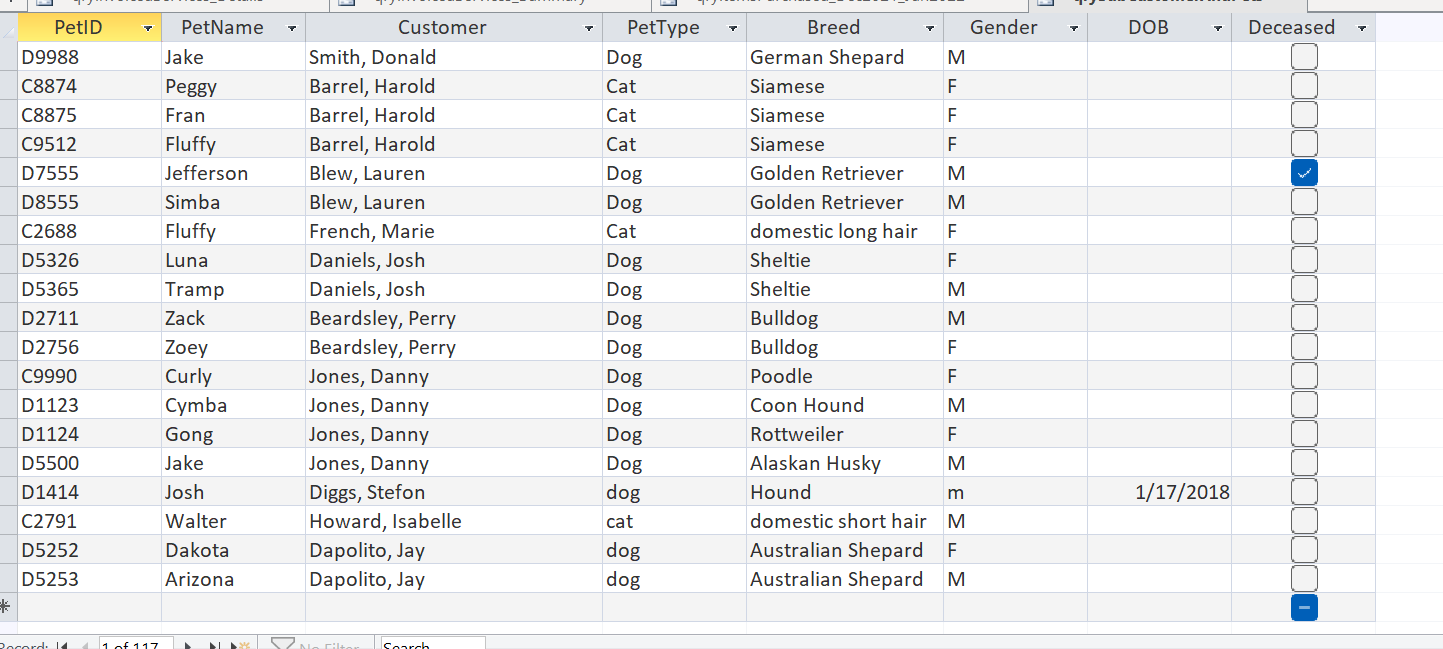The width and height of the screenshot is (1443, 649).
Task: Uncheck Jefferson's Deceased checkbox
Action: (1304, 172)
